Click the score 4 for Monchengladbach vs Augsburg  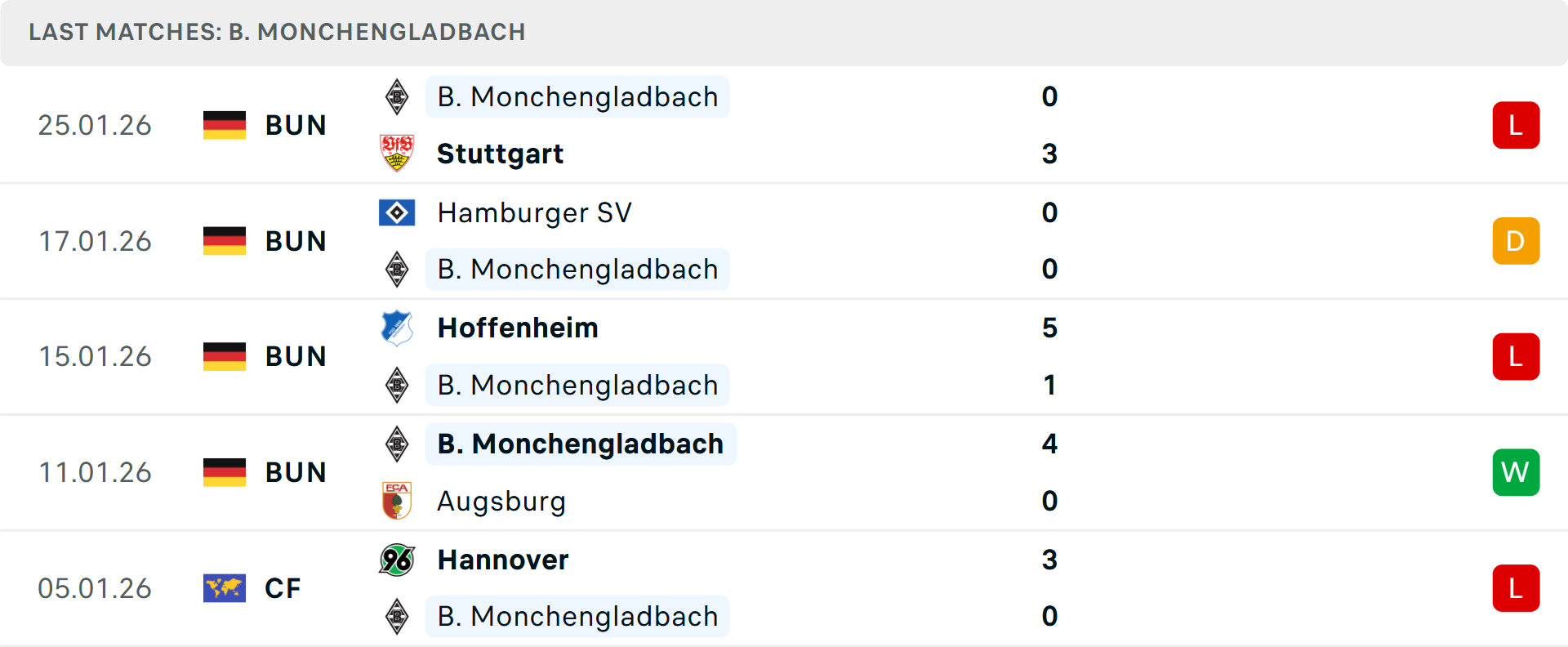tap(1049, 444)
